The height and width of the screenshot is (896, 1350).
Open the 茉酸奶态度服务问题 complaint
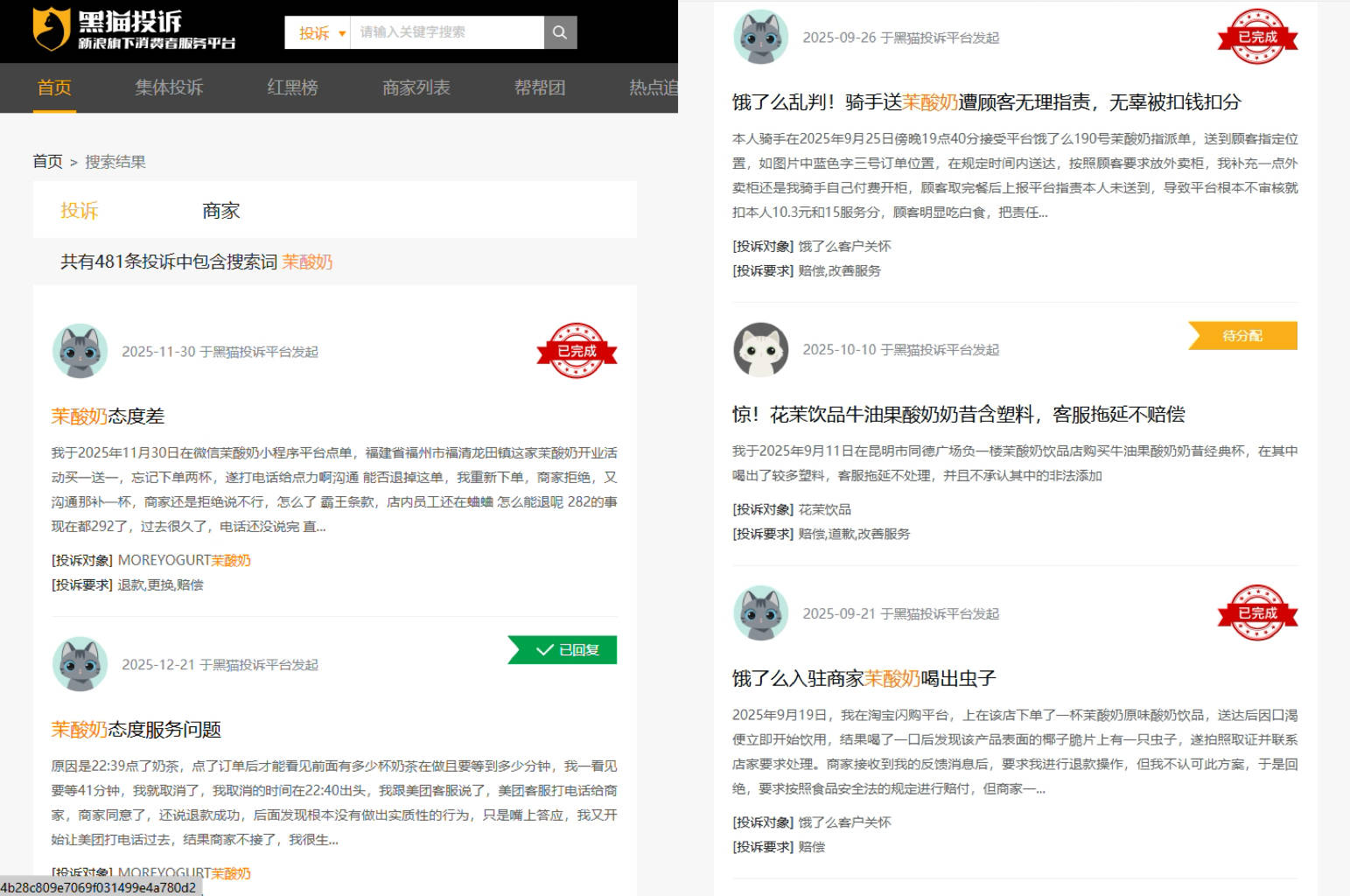(x=136, y=730)
